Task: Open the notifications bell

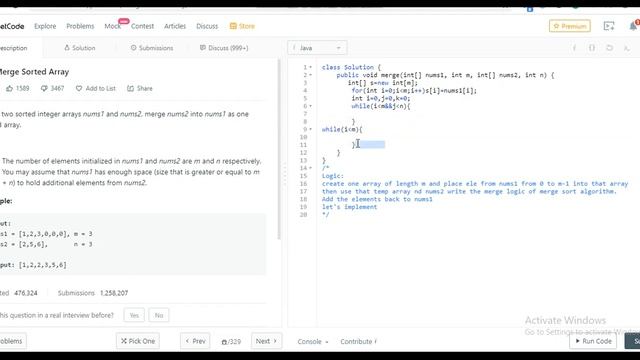Action: tap(633, 26)
